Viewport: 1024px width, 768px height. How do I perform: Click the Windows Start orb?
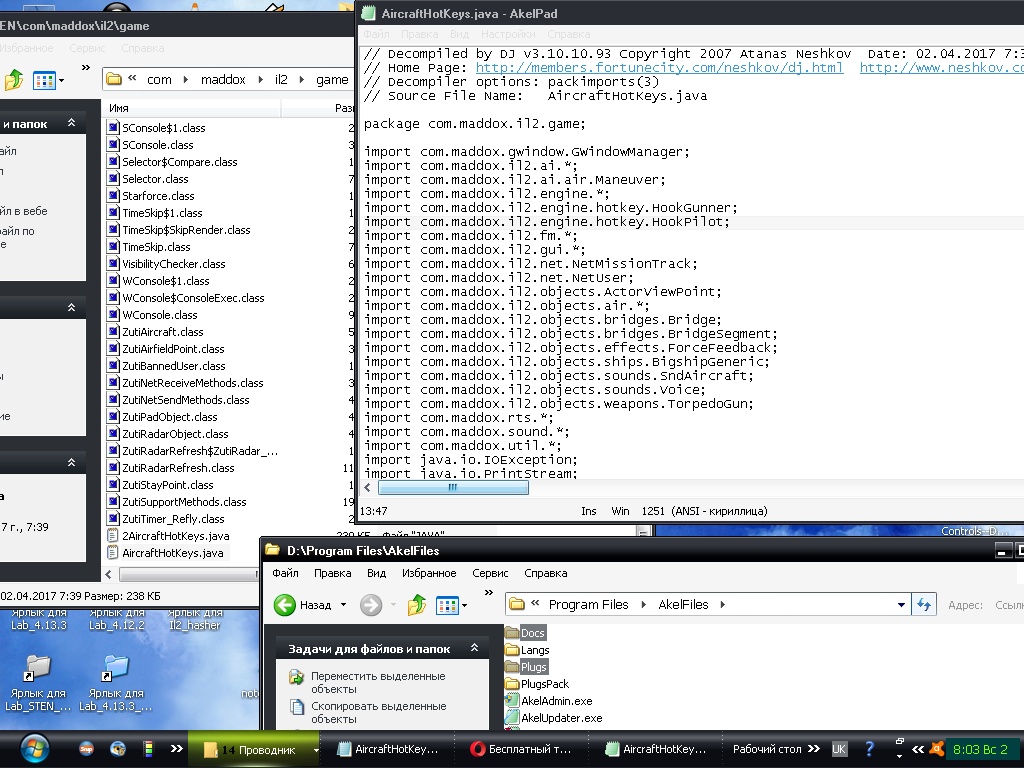click(33, 748)
